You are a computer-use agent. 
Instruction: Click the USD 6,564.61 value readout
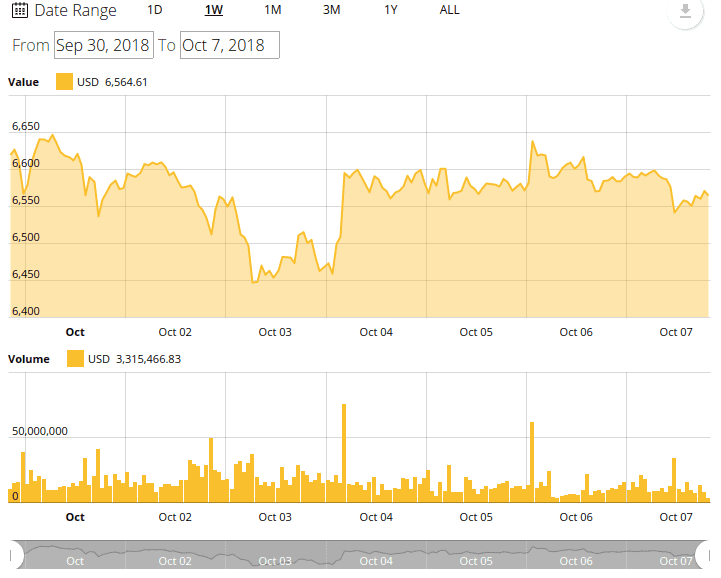(112, 82)
